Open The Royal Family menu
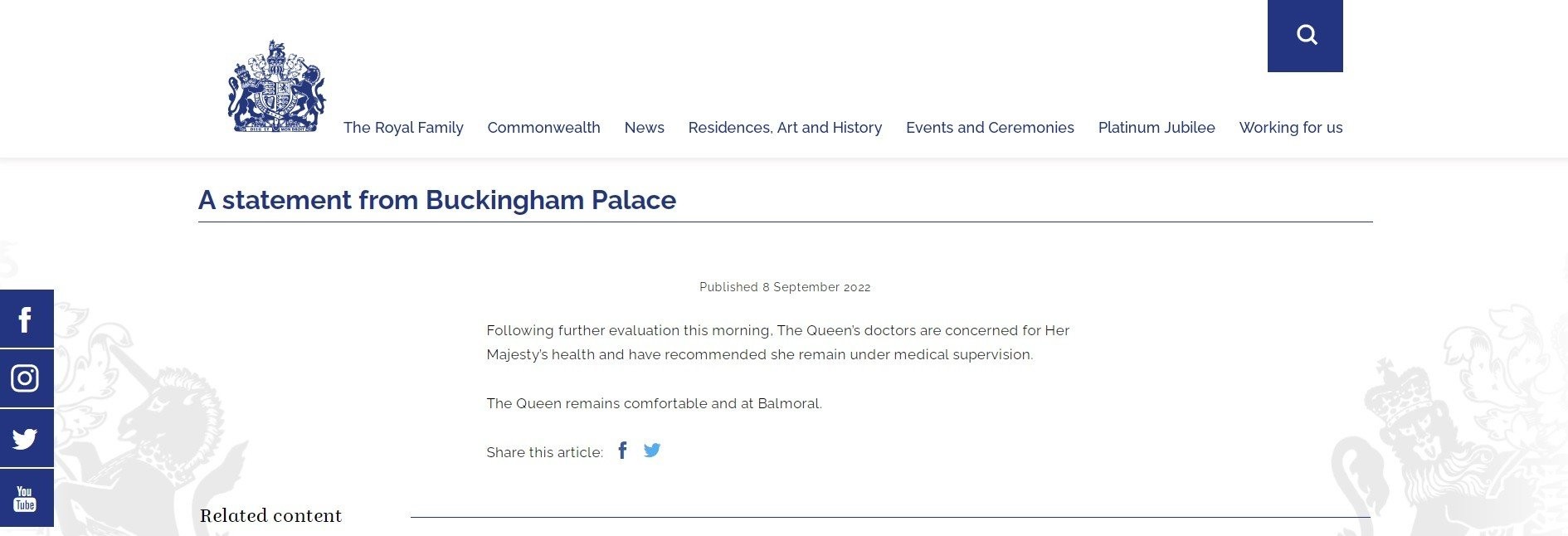1568x536 pixels. (403, 128)
